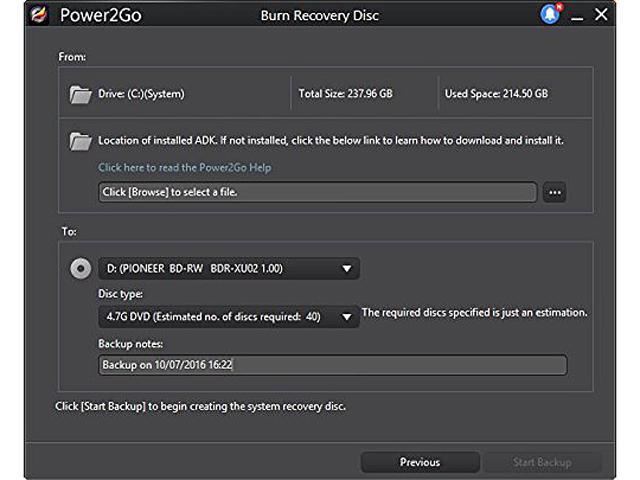The image size is (640, 480).
Task: Click the ADK file path field
Action: point(317,192)
